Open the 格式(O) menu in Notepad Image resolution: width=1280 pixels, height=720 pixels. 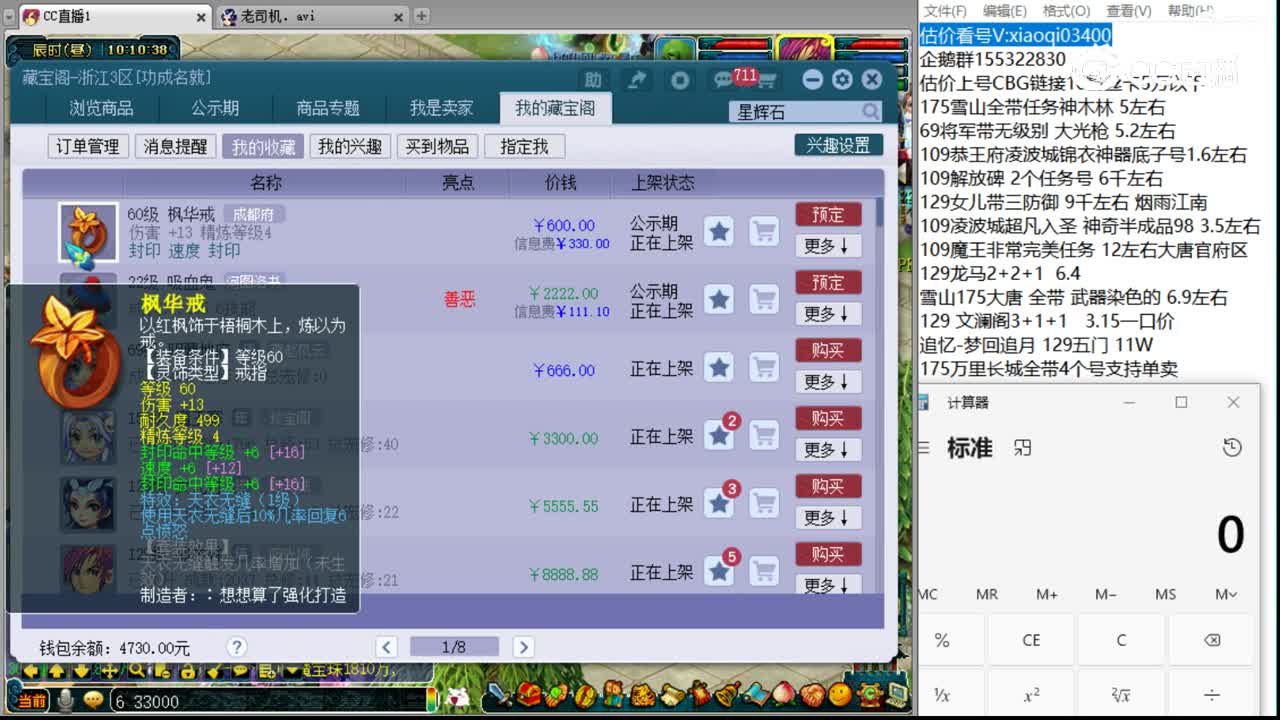(1065, 10)
